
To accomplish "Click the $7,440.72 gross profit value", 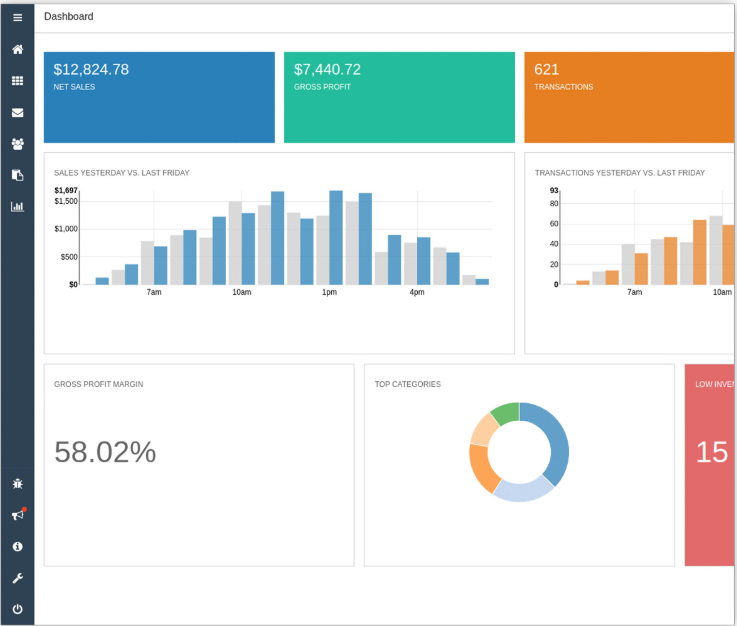I will [x=327, y=70].
